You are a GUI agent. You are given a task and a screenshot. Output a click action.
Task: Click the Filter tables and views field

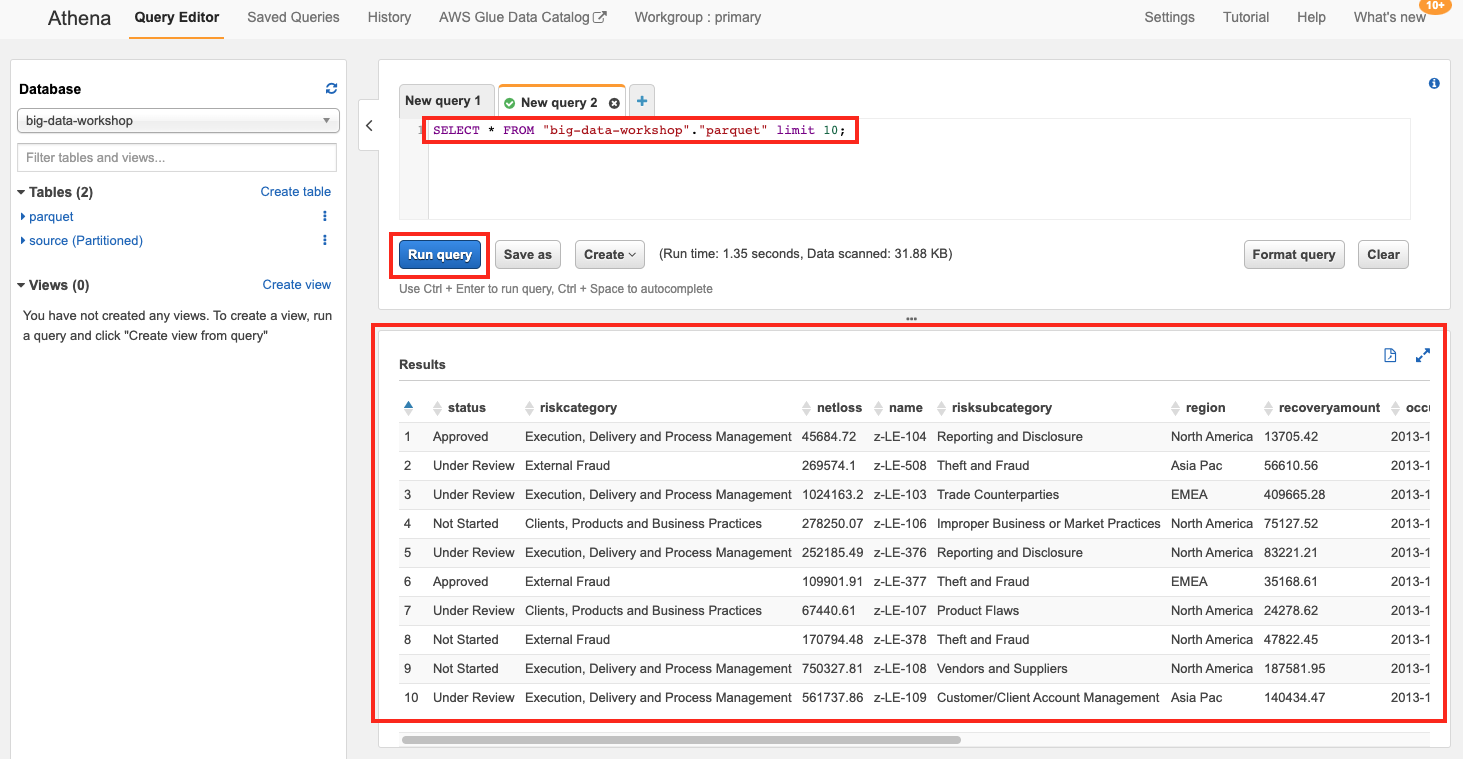click(177, 158)
